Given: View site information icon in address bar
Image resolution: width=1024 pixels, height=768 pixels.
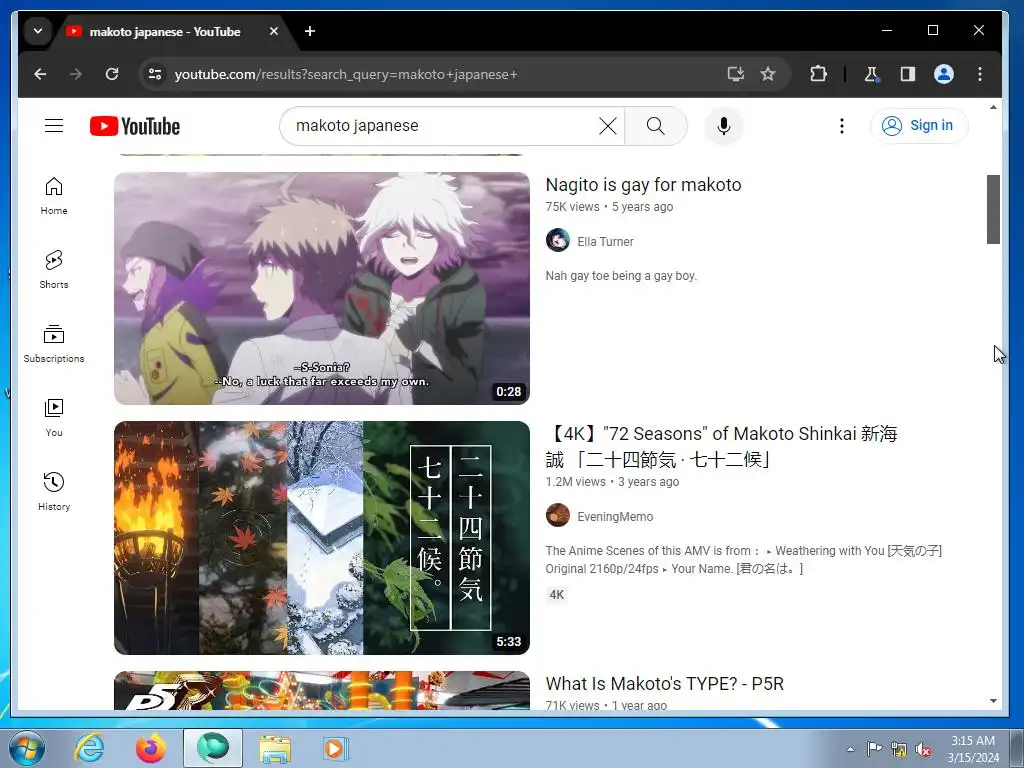Looking at the screenshot, I should pyautogui.click(x=155, y=74).
